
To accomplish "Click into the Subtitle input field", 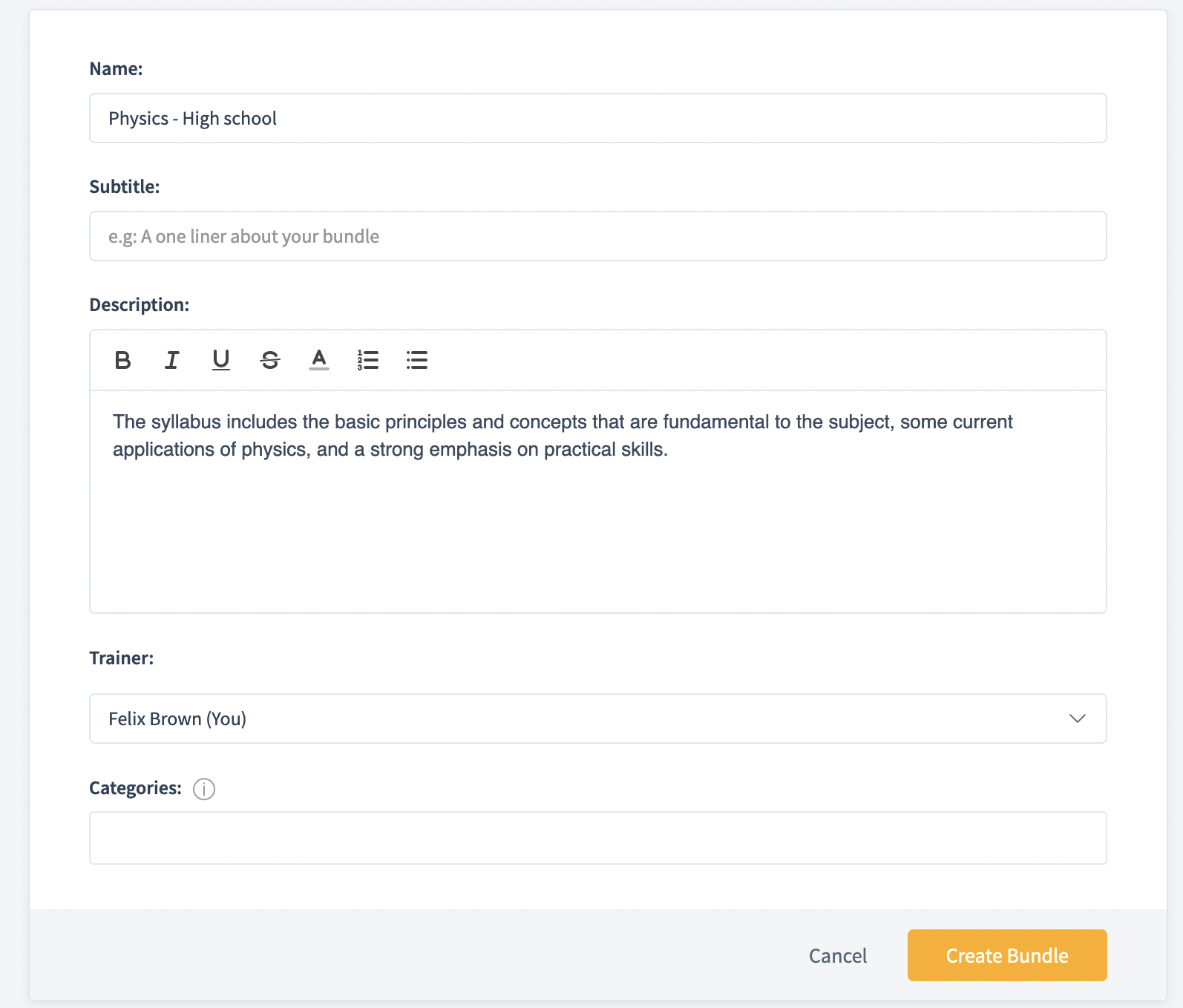I will [x=597, y=236].
